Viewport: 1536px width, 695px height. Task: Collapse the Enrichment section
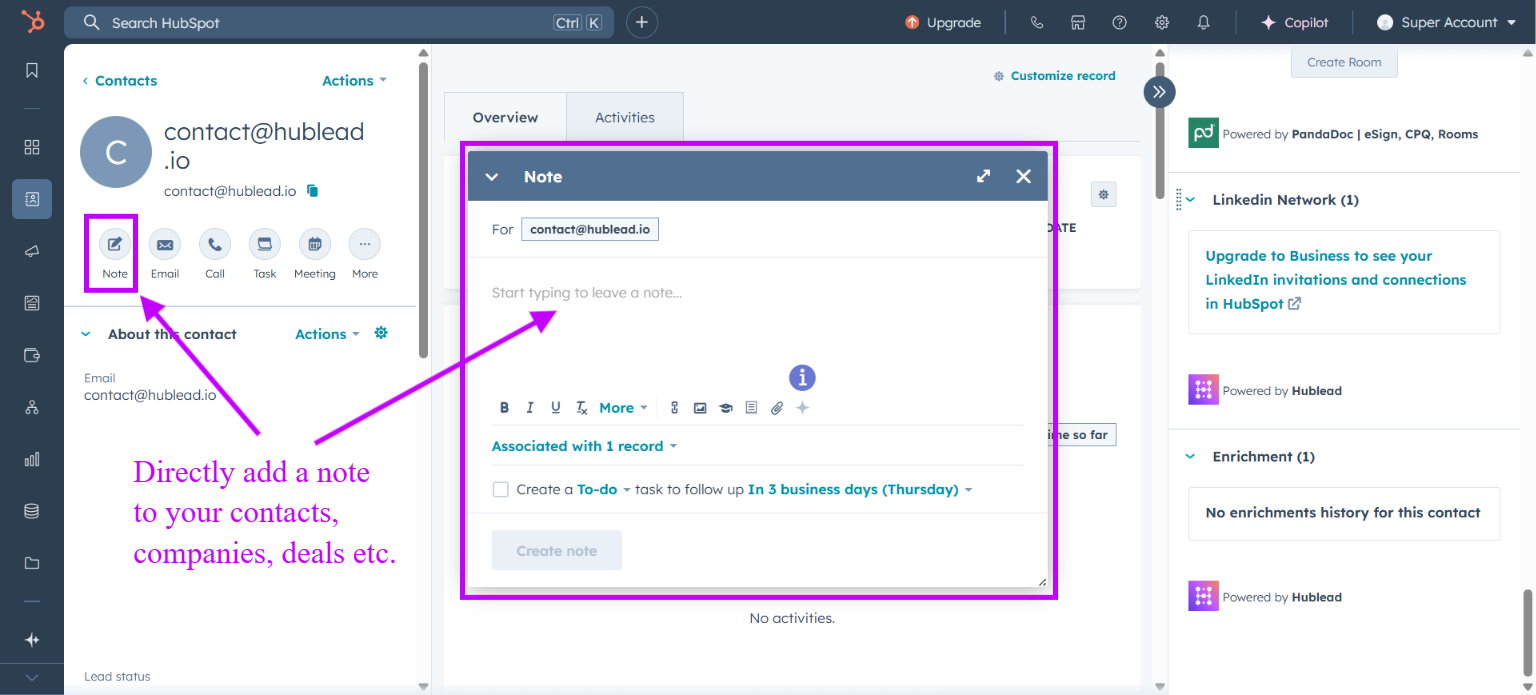(1190, 456)
